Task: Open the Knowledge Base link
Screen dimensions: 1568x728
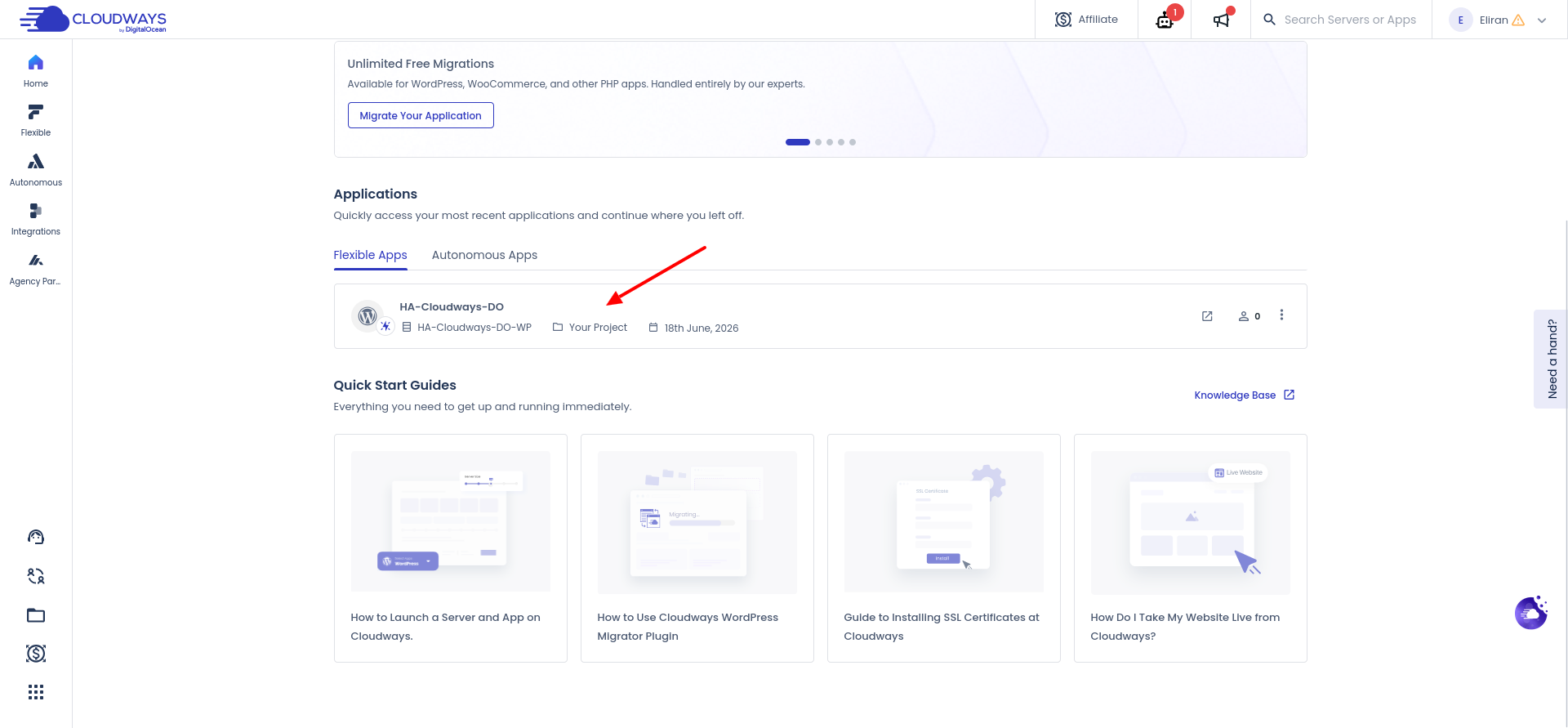Action: [1245, 395]
